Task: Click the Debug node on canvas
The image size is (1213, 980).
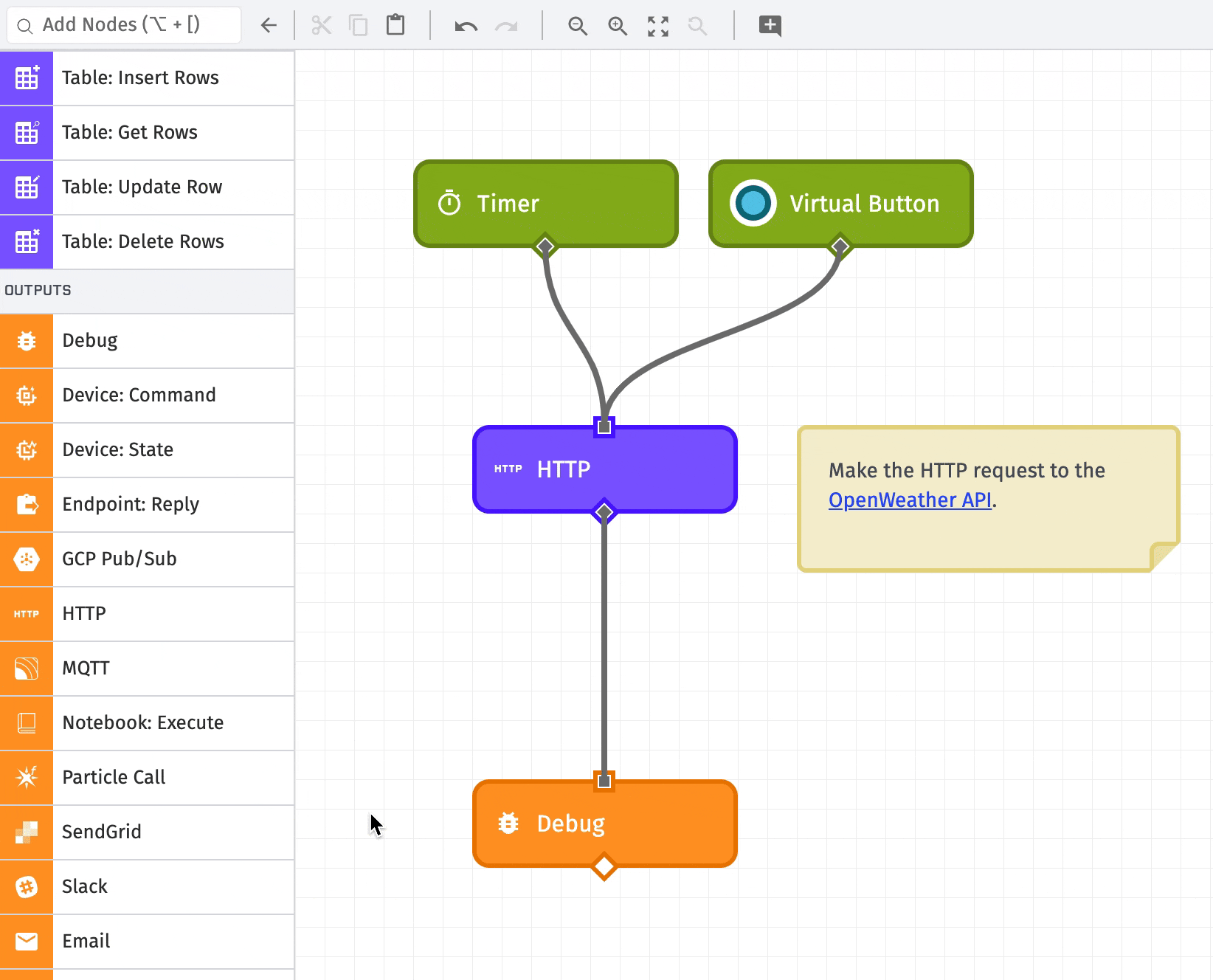Action: point(604,823)
